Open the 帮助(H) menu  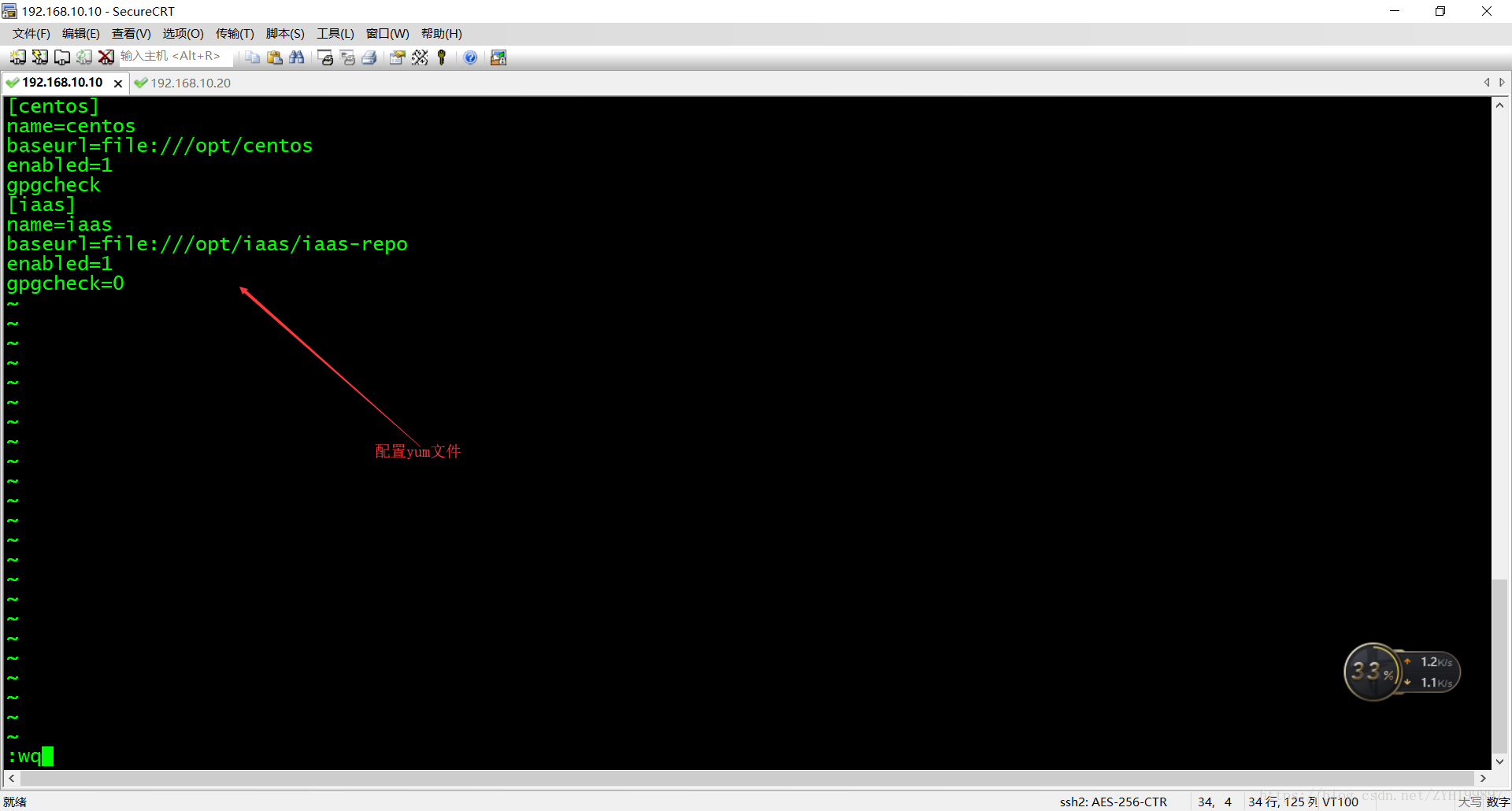(x=441, y=33)
